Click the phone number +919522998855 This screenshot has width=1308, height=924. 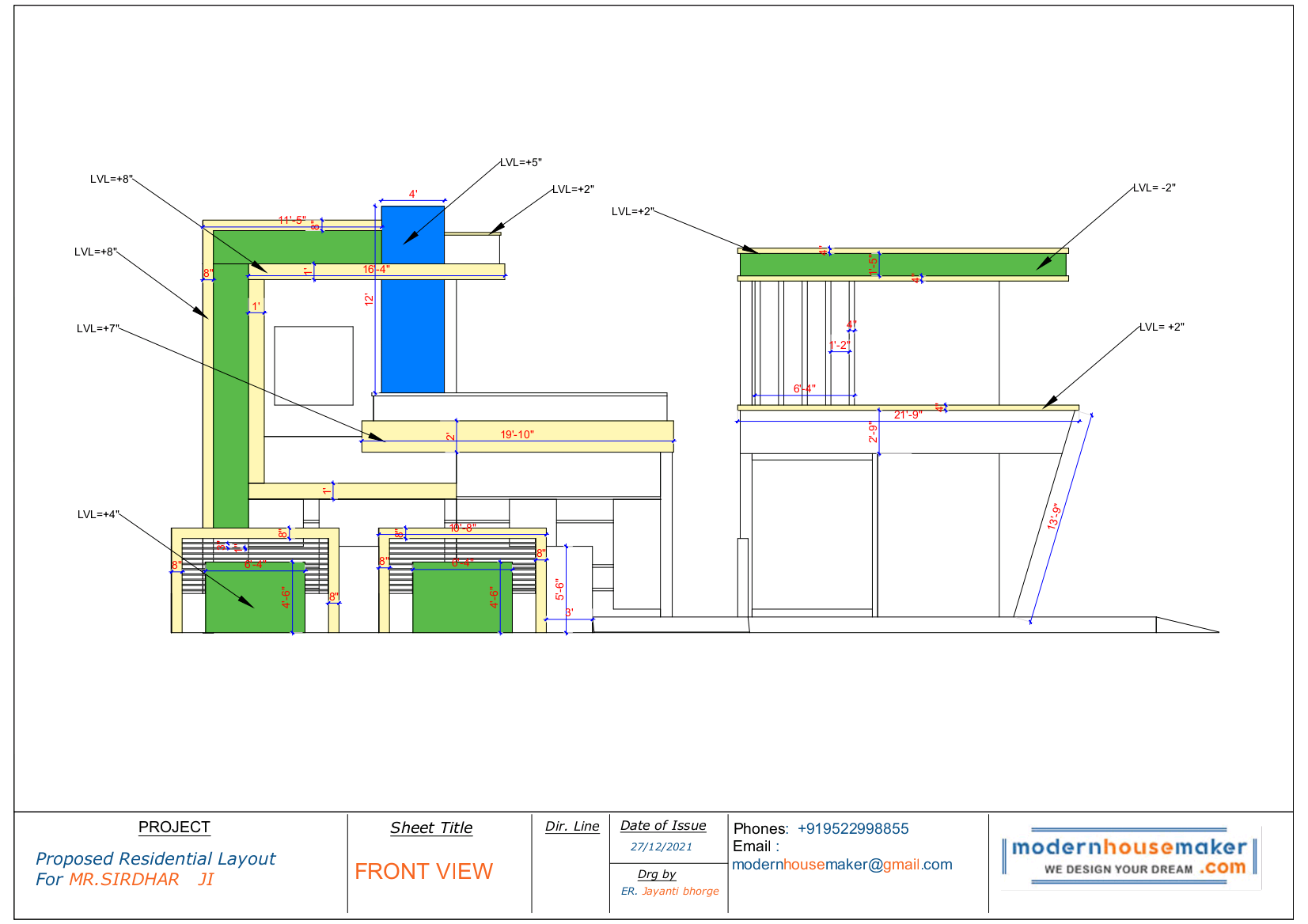[853, 828]
